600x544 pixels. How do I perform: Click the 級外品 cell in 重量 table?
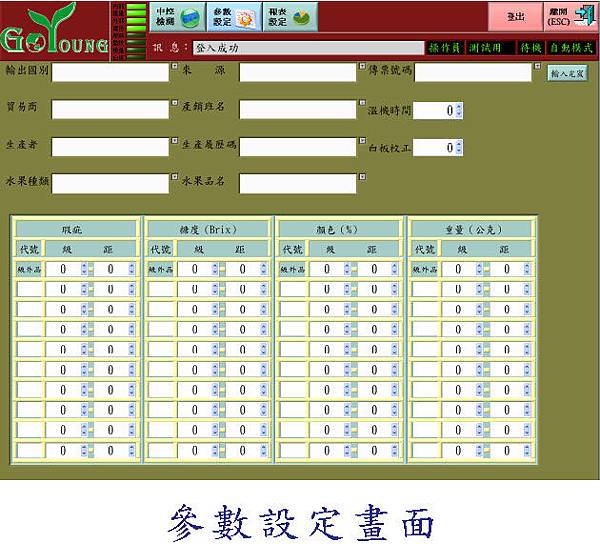pyautogui.click(x=425, y=269)
